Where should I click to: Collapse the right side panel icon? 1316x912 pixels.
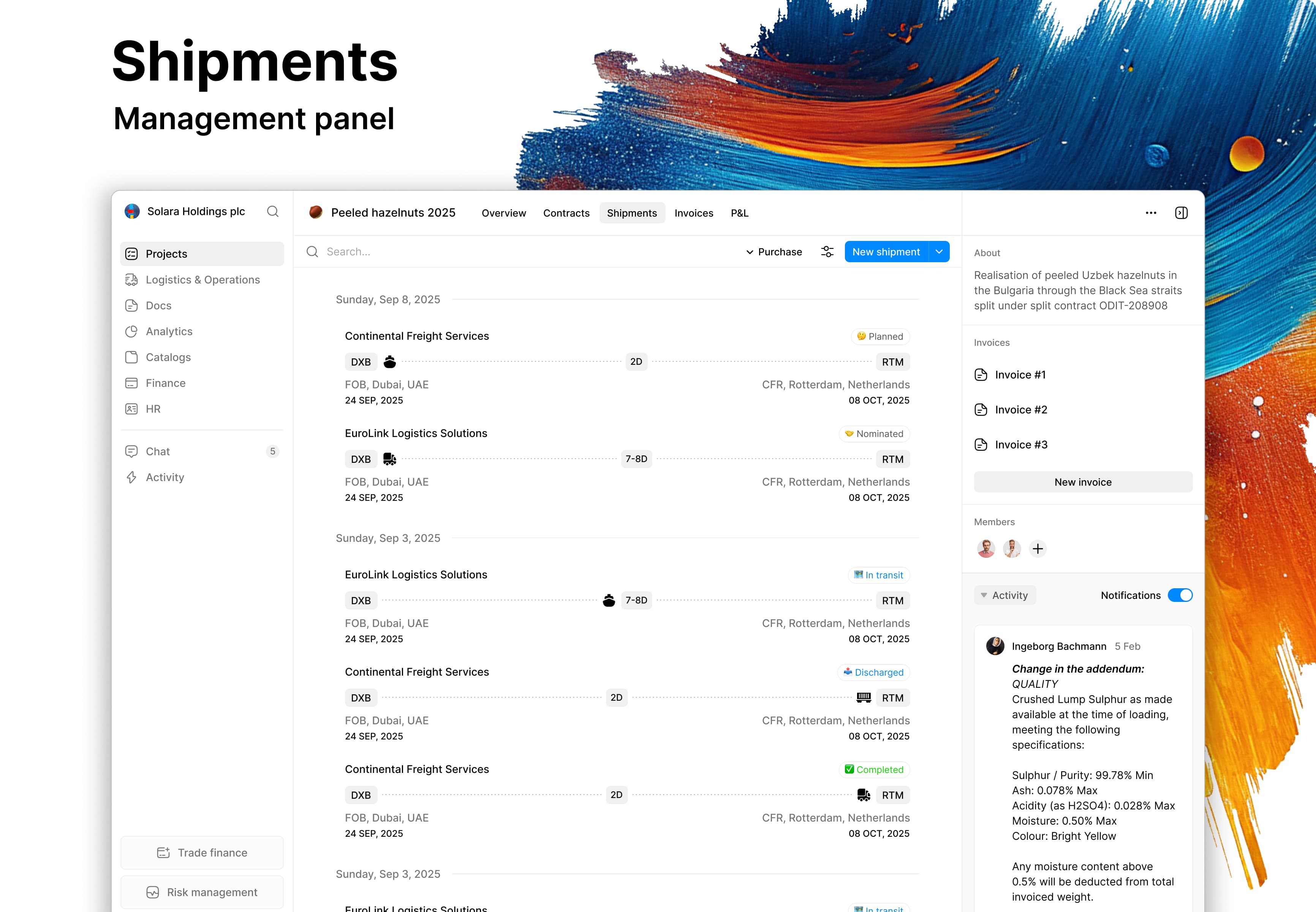coord(1181,212)
